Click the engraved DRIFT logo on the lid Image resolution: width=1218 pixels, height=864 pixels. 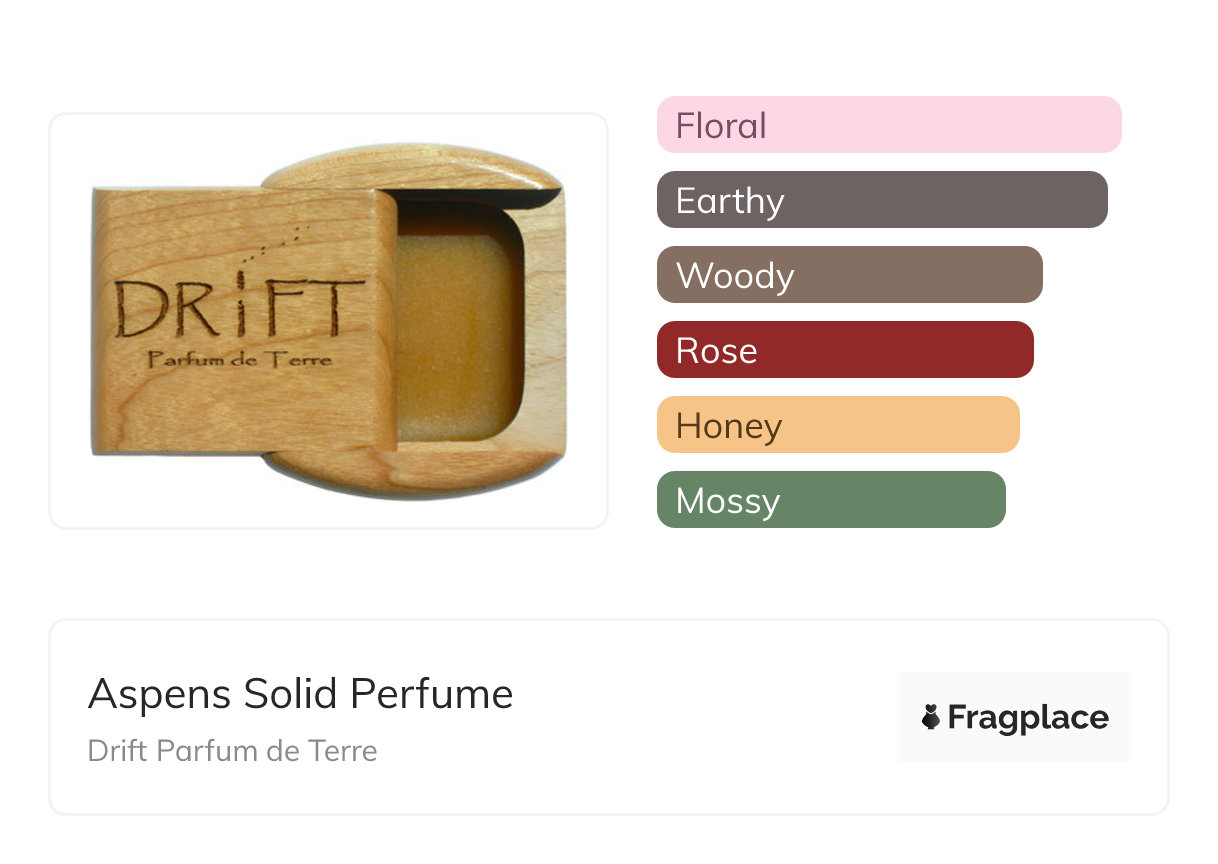tap(239, 308)
